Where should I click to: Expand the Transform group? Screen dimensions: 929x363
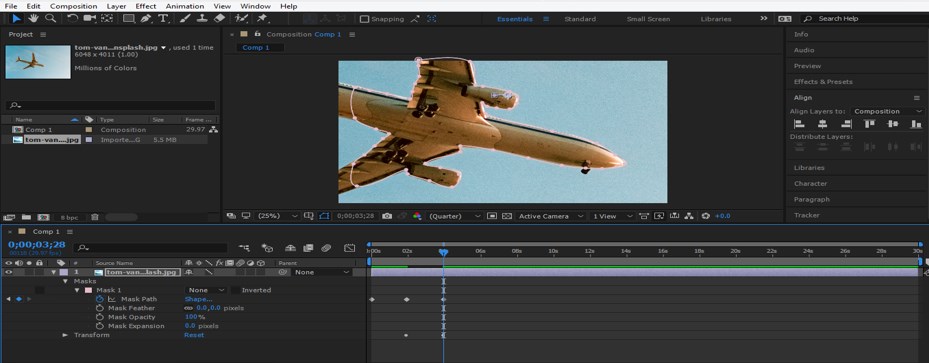(x=65, y=335)
